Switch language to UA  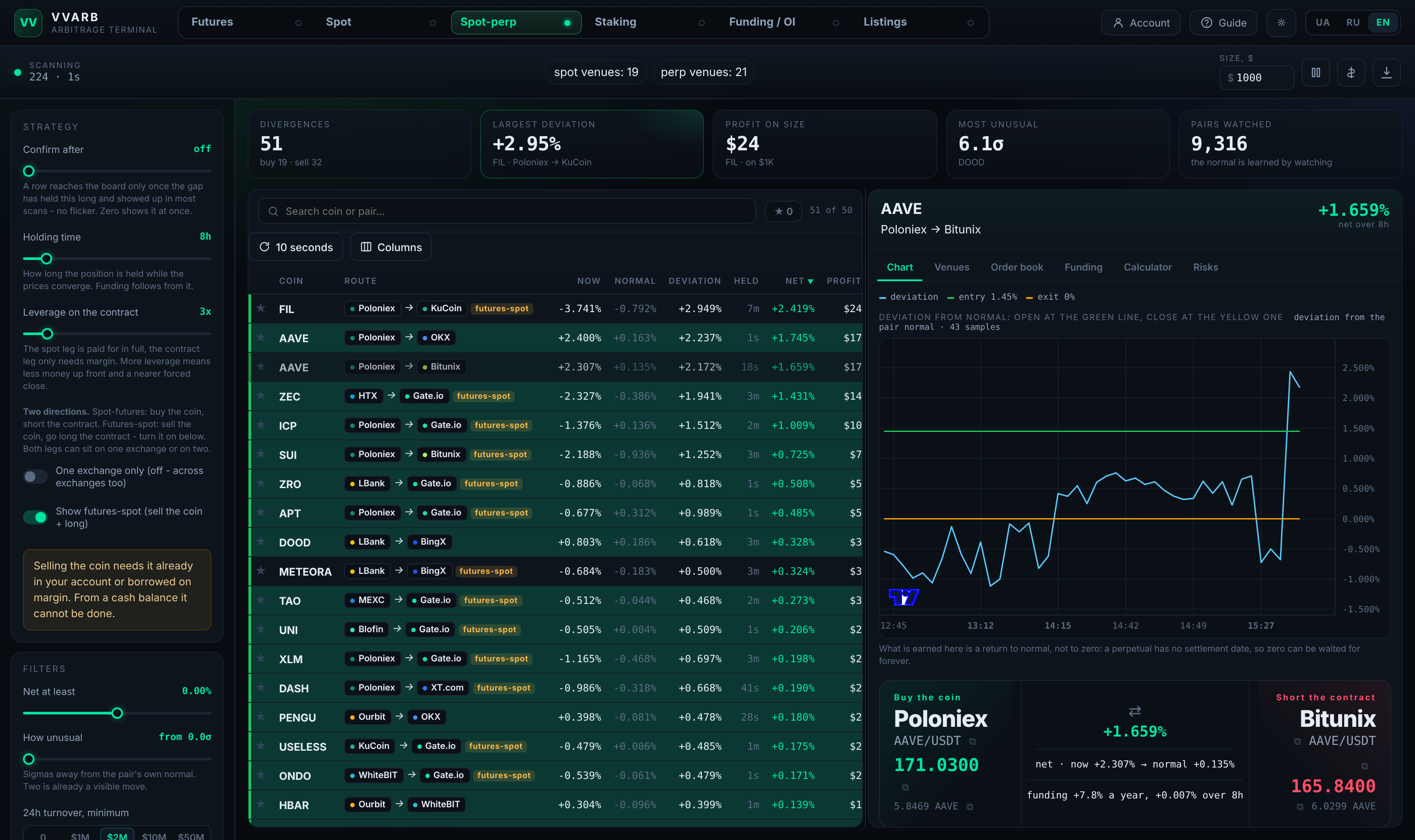pyautogui.click(x=1322, y=23)
